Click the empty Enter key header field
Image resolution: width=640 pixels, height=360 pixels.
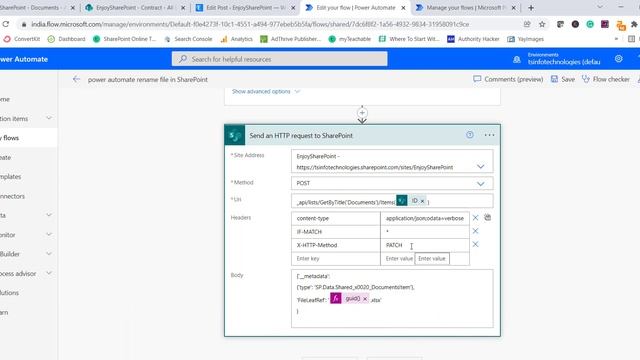[x=336, y=258]
